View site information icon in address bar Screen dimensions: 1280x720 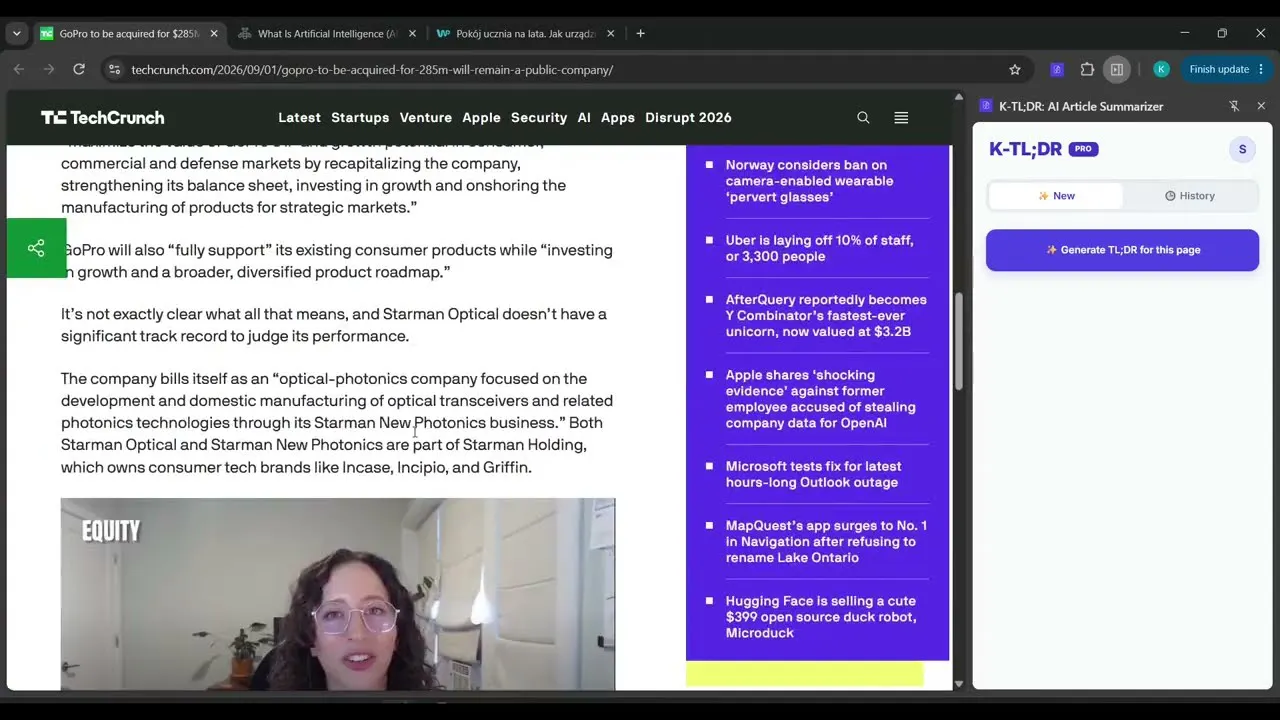(114, 69)
